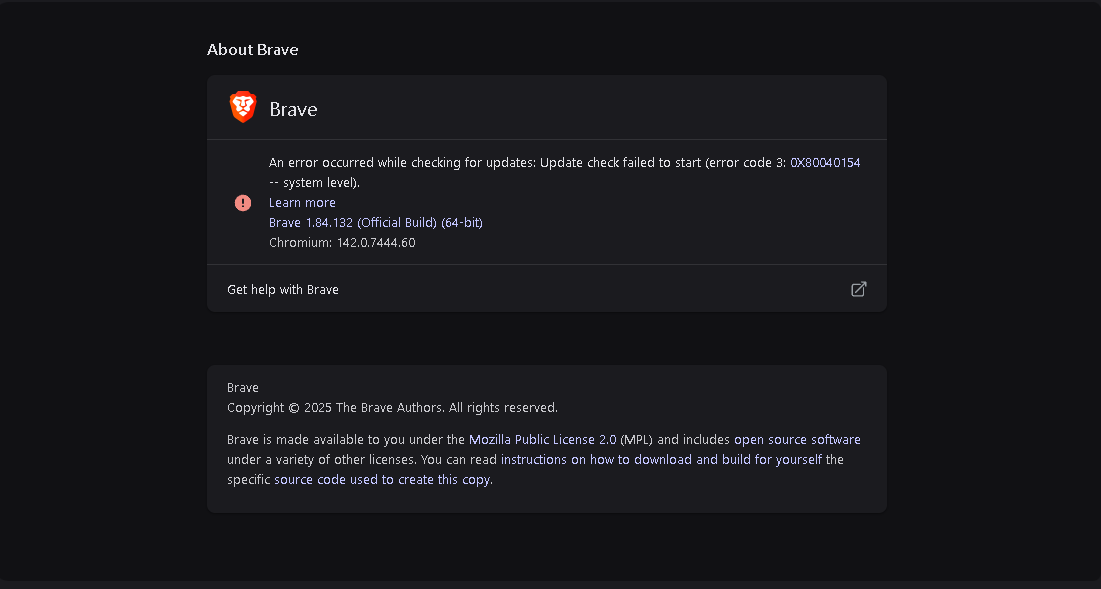Screen dimensions: 1101x589
Task: Open the Learn more link
Action: 302,202
